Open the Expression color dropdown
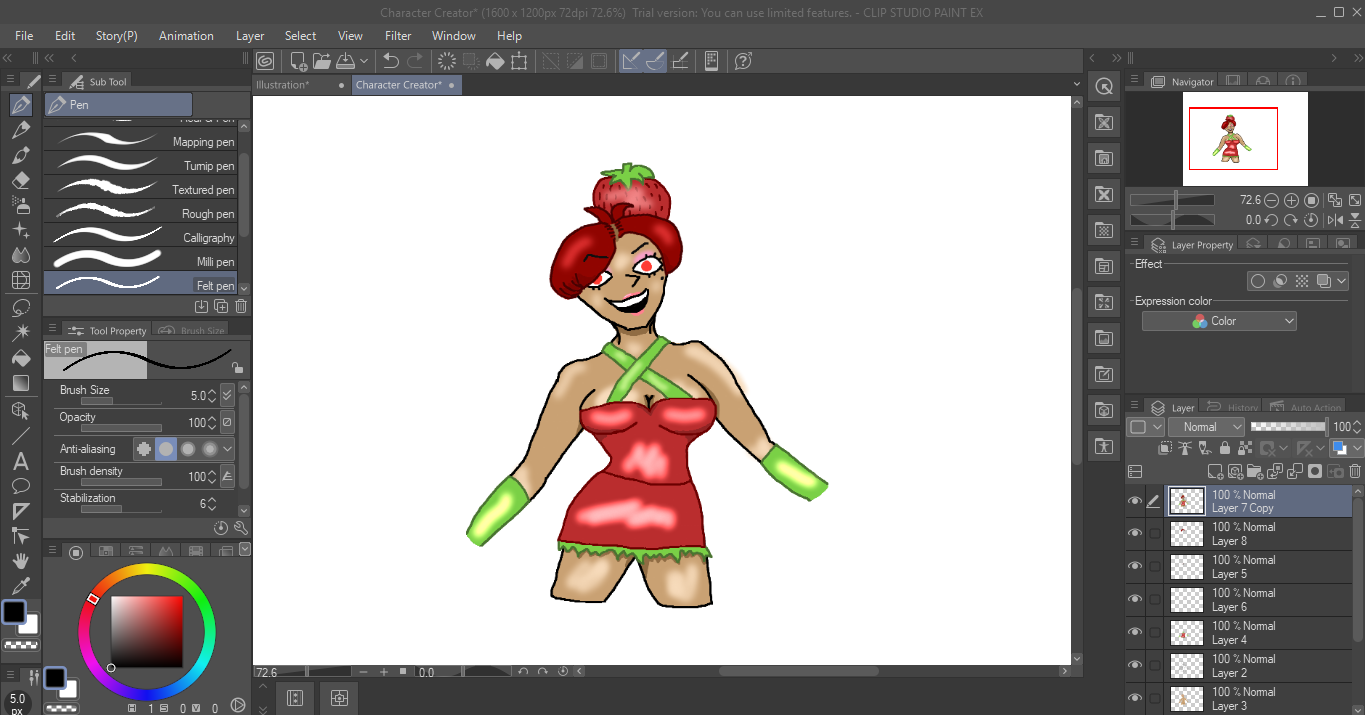The height and width of the screenshot is (715, 1365). coord(1219,321)
